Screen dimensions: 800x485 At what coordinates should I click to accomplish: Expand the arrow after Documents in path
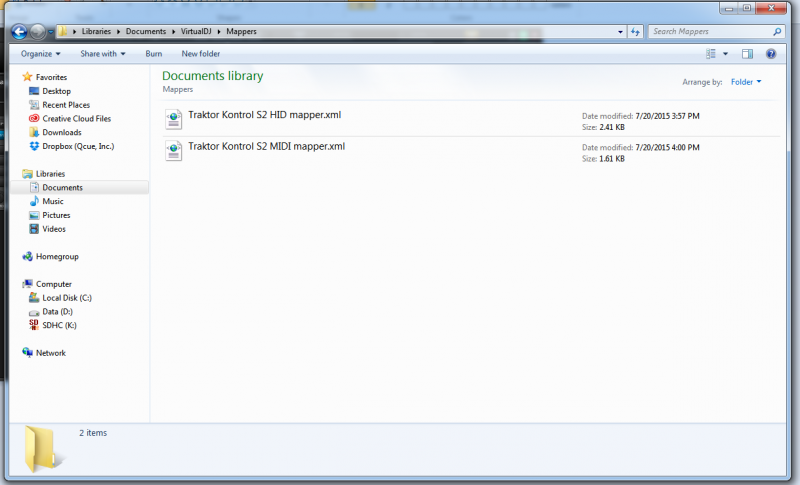pyautogui.click(x=173, y=32)
